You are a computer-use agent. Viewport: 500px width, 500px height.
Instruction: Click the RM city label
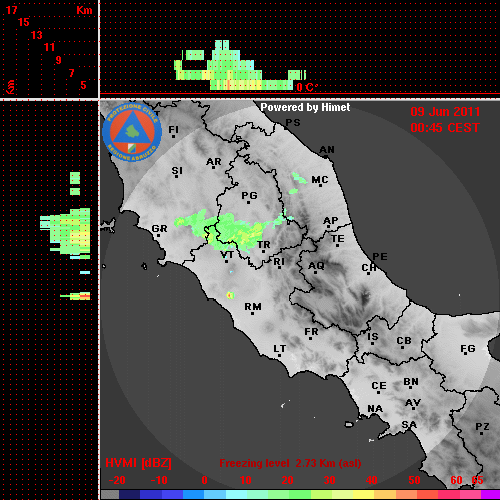(x=253, y=307)
